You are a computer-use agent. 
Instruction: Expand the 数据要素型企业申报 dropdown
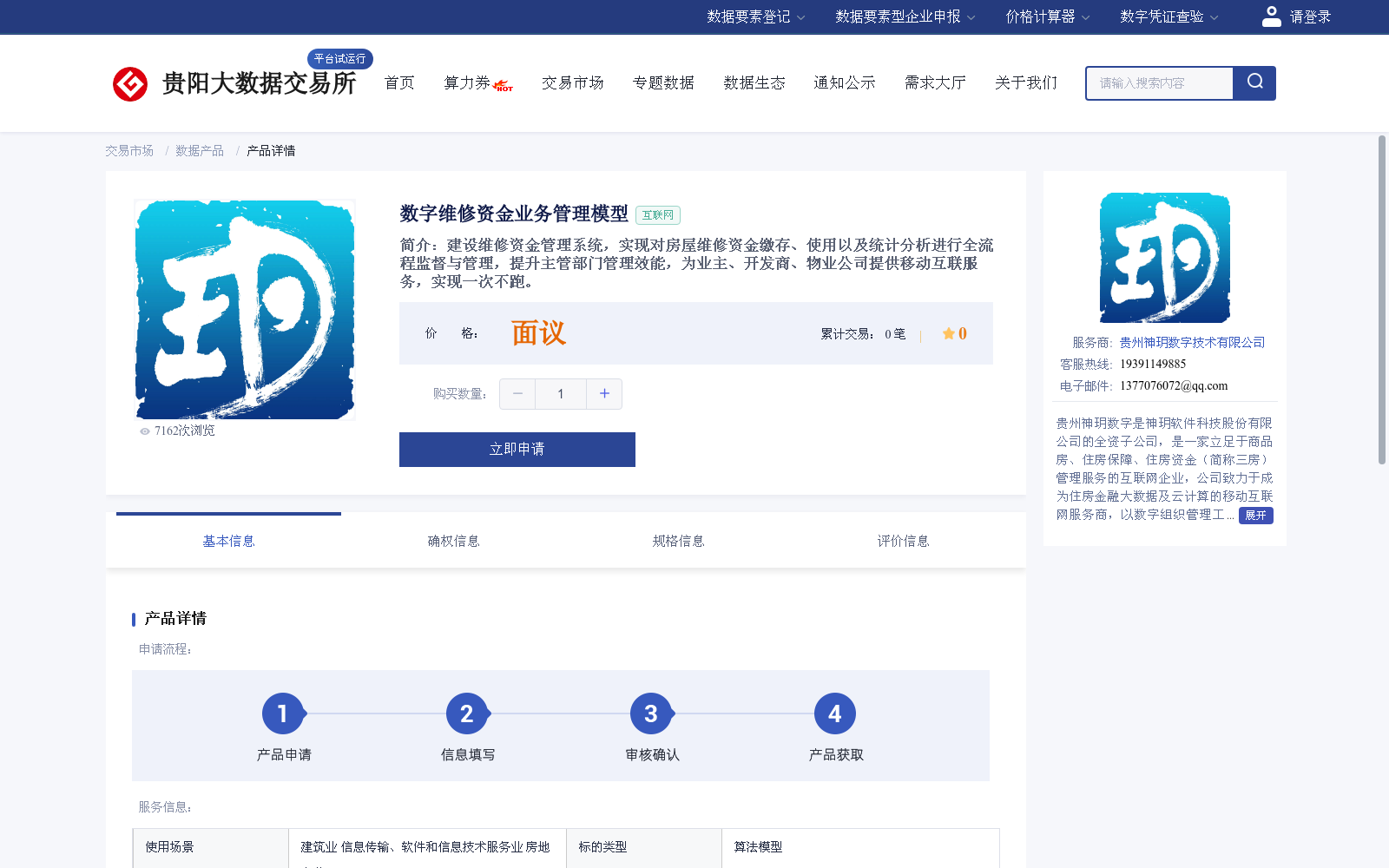(x=905, y=16)
